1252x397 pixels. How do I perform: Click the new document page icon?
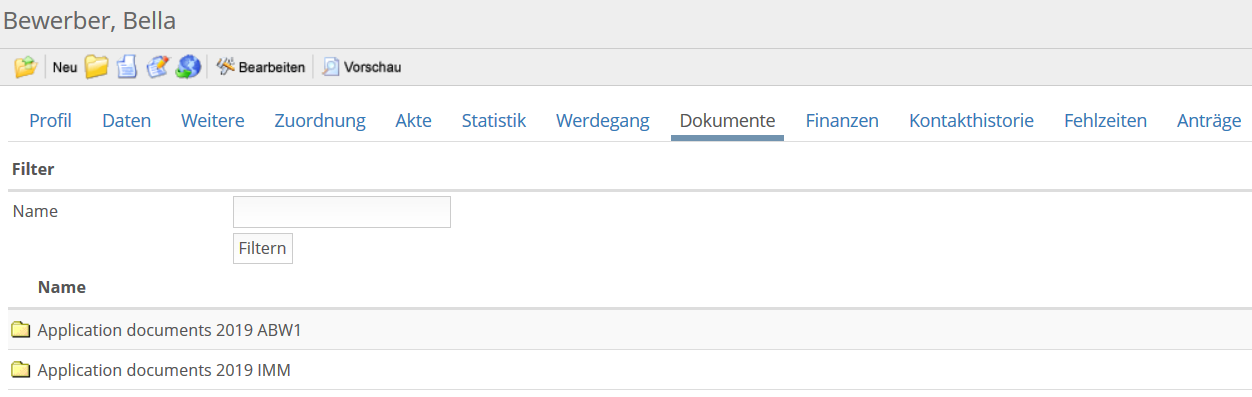126,67
